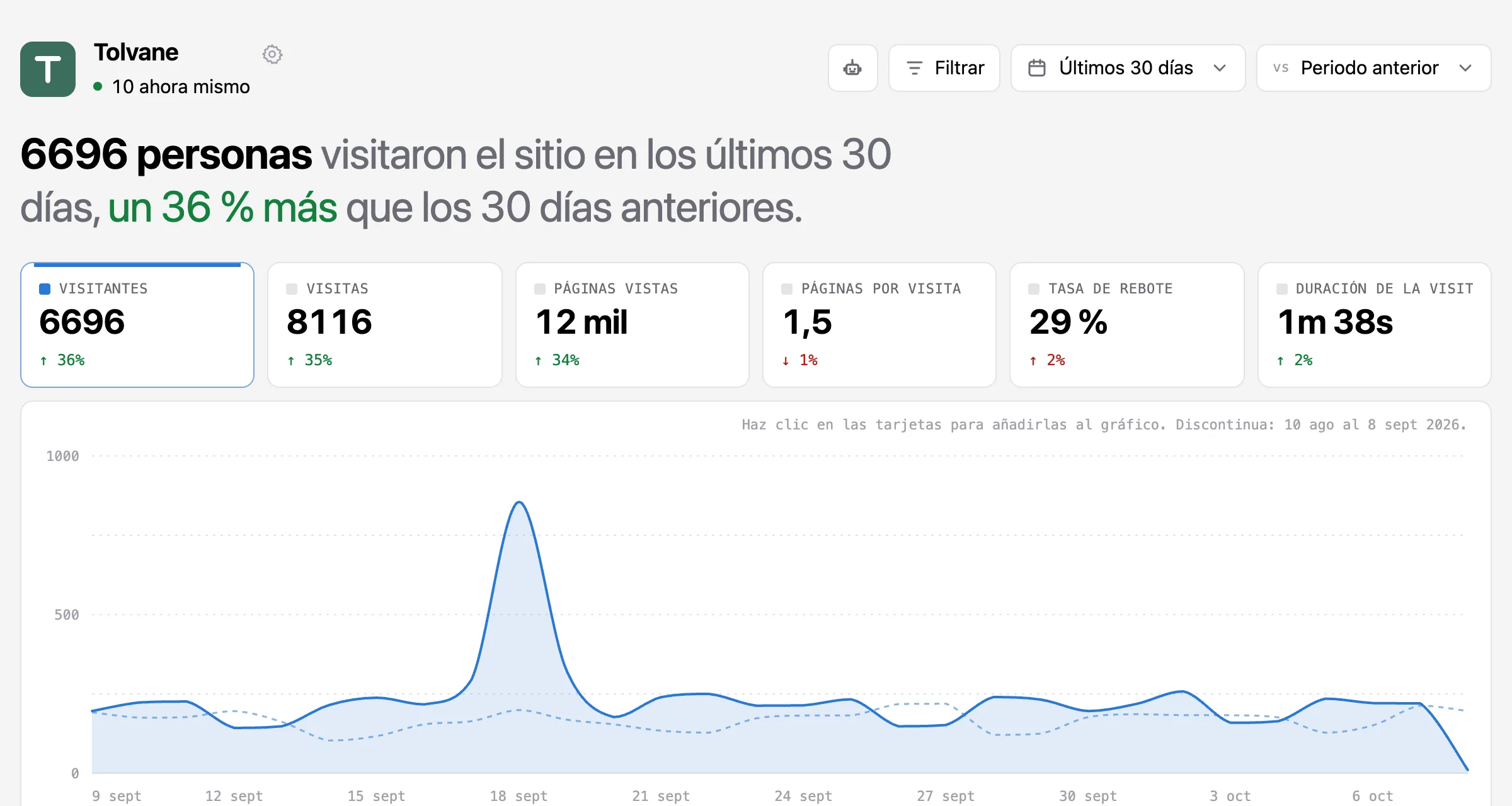Click the Tolvane site name
The image size is (1512, 806).
click(x=136, y=52)
